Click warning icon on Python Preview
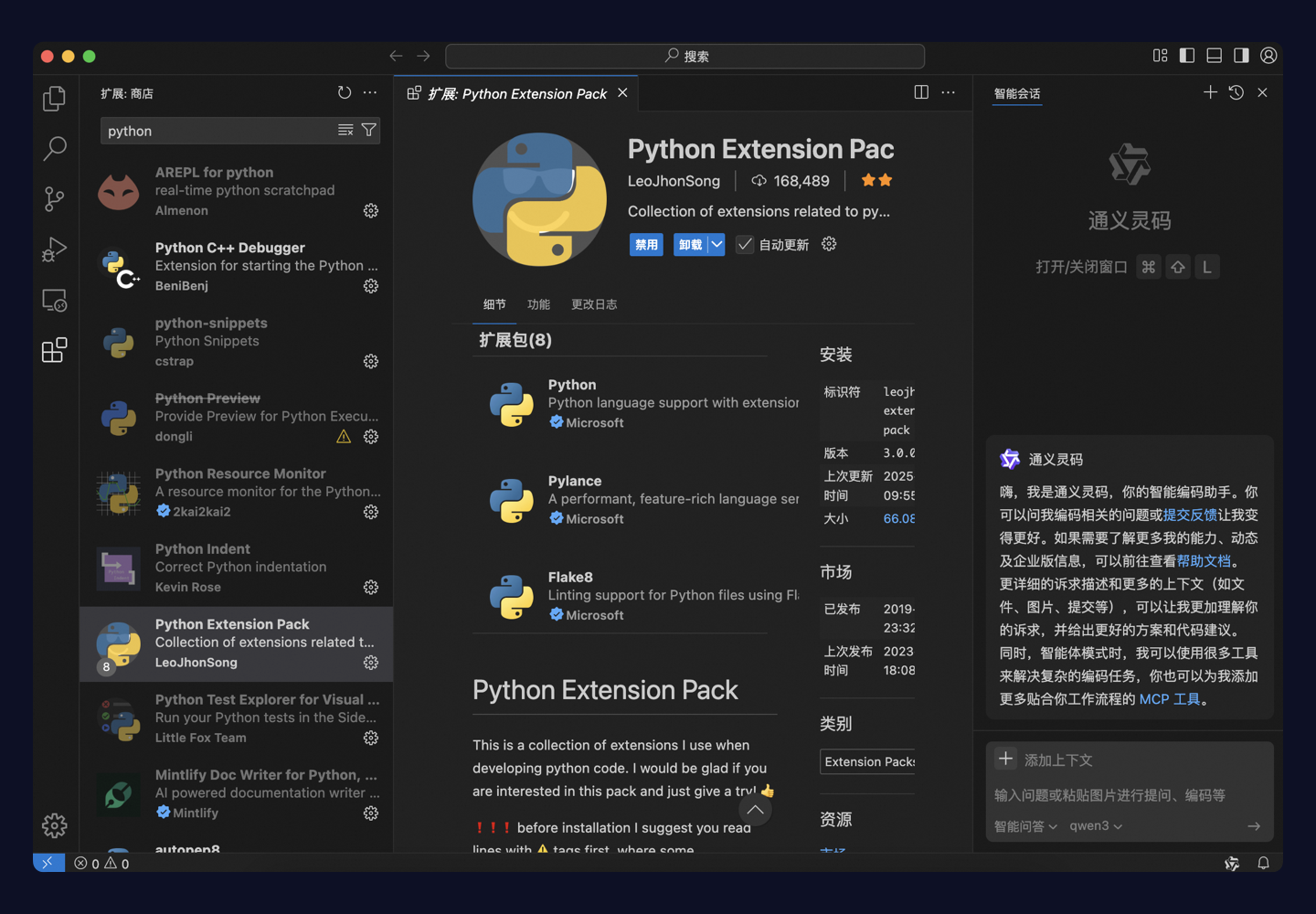Image resolution: width=1316 pixels, height=914 pixels. 344,437
